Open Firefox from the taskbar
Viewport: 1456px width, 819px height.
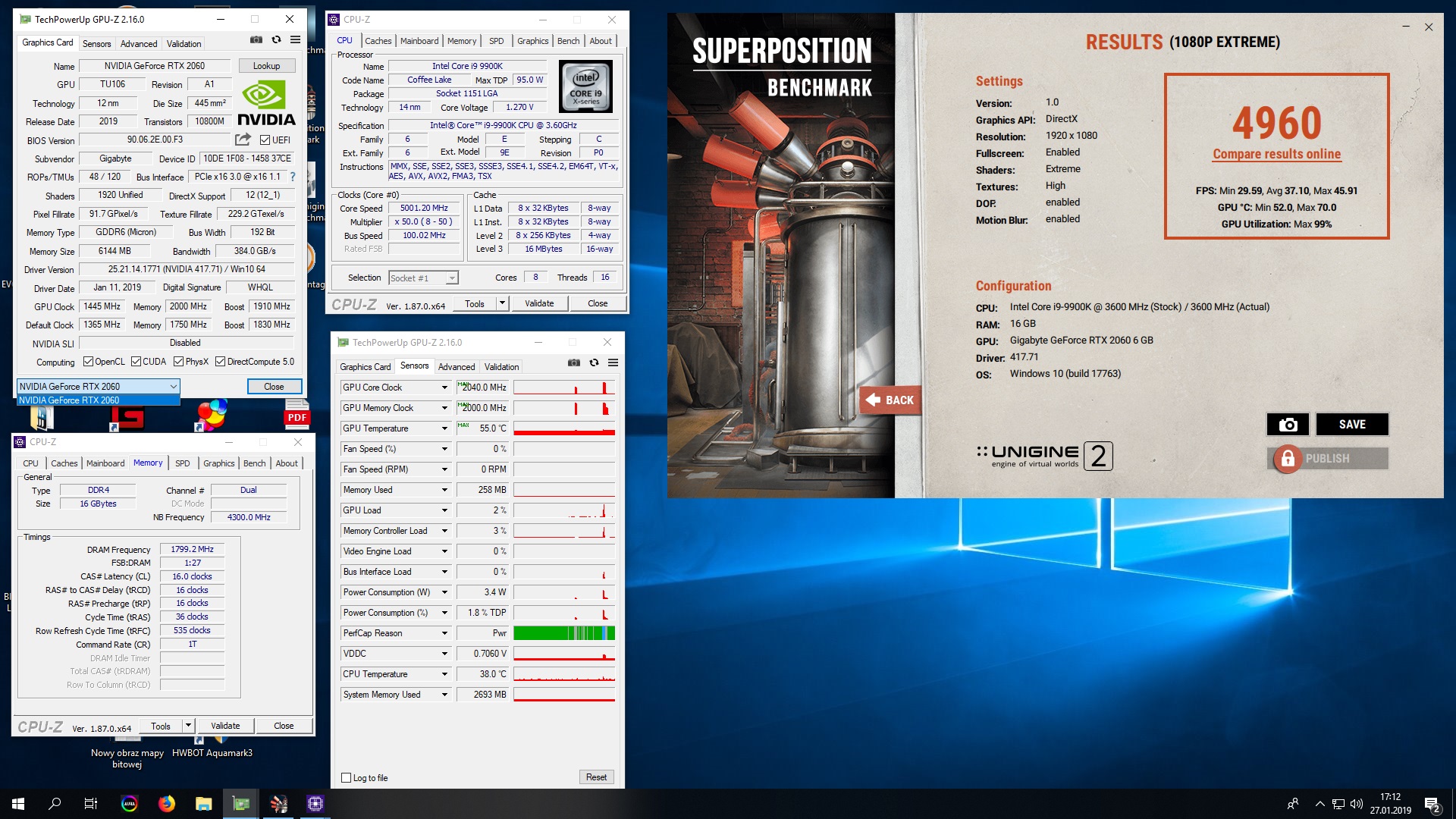(167, 804)
